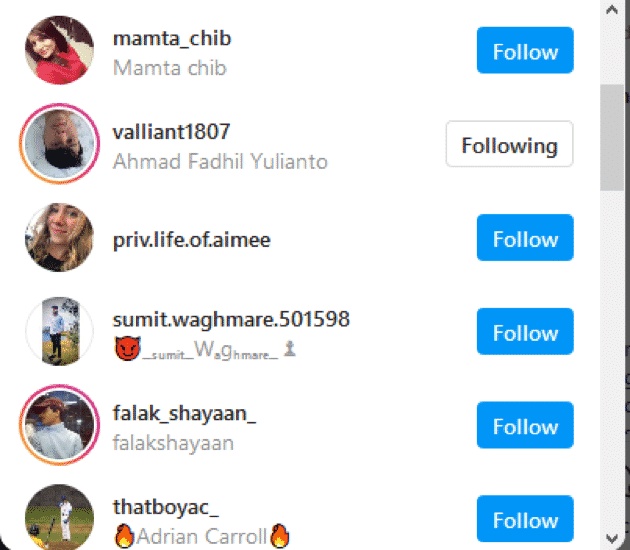View falak_shayaan_ story ring avatar
This screenshot has height=550, width=630.
[x=59, y=425]
